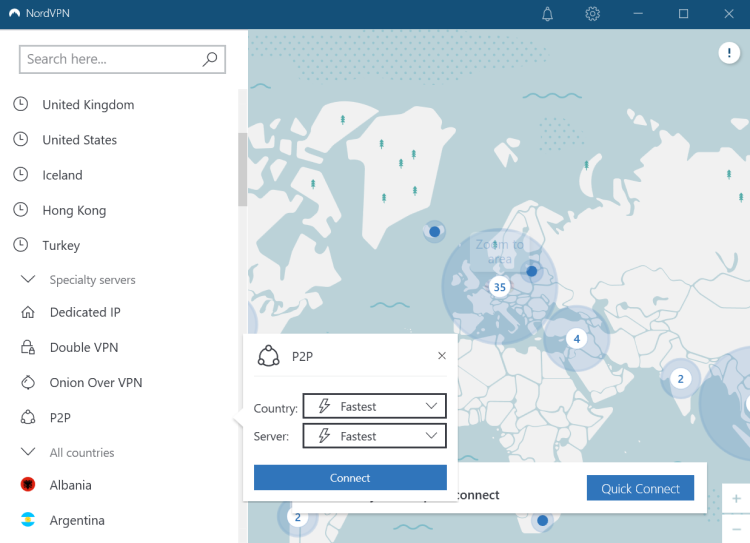The width and height of the screenshot is (750, 543).
Task: Close the P2P popup panel
Action: tap(442, 355)
